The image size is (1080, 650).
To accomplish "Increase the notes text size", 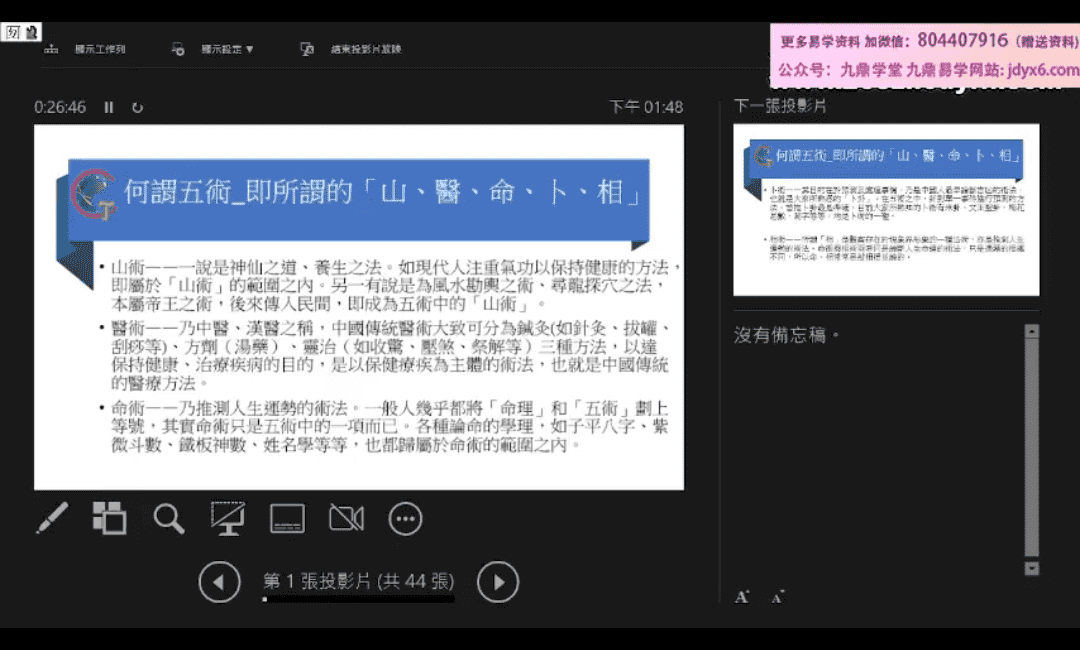I will pyautogui.click(x=742, y=597).
